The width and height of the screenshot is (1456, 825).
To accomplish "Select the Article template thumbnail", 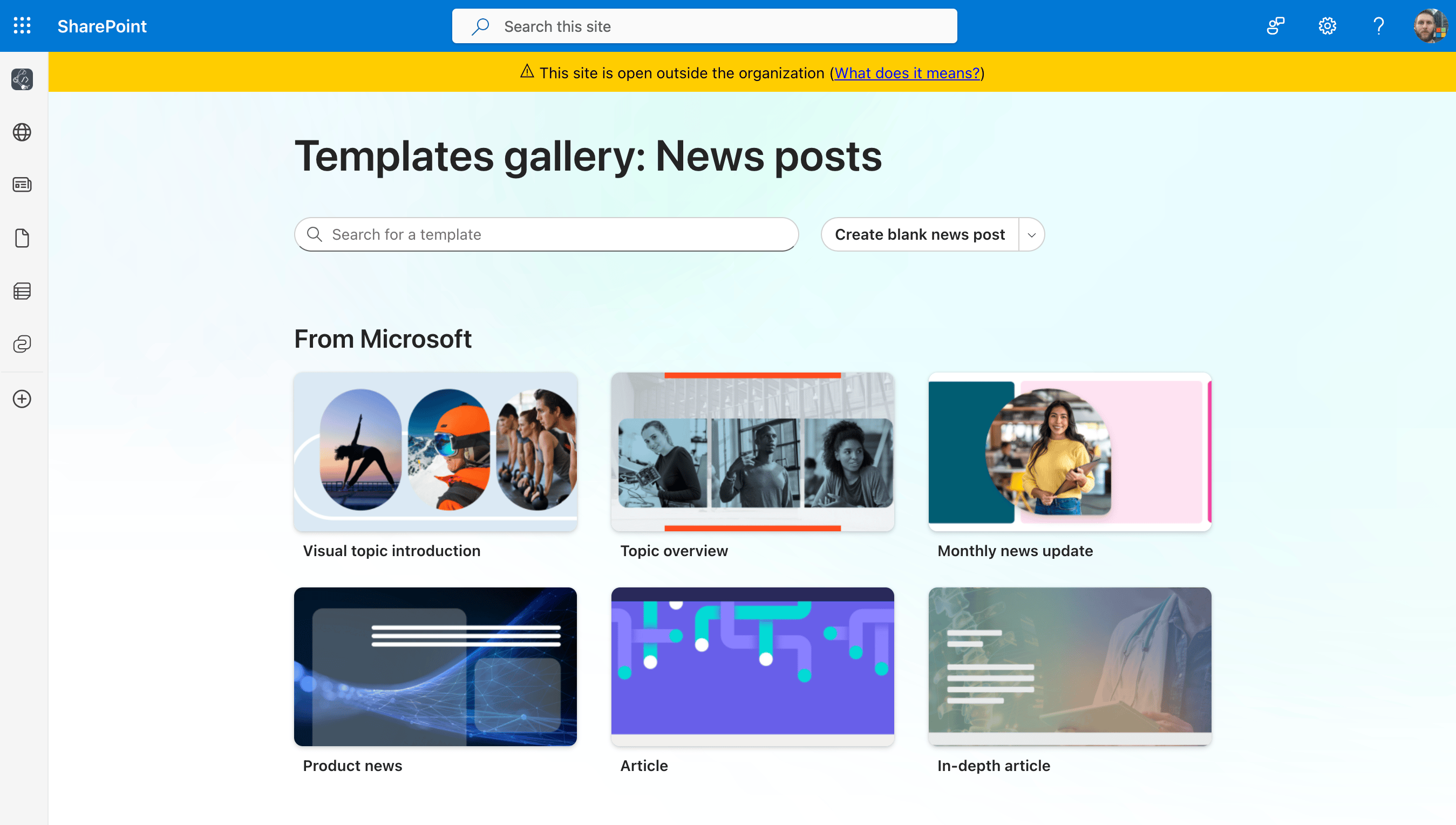I will click(x=753, y=666).
